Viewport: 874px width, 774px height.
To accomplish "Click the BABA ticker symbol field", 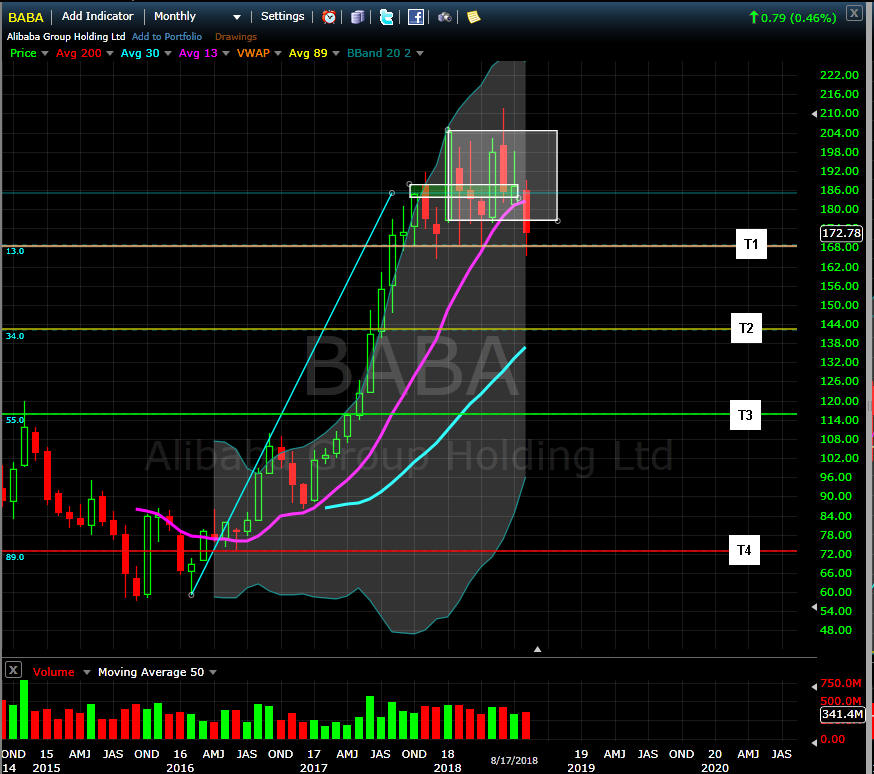I will [26, 17].
